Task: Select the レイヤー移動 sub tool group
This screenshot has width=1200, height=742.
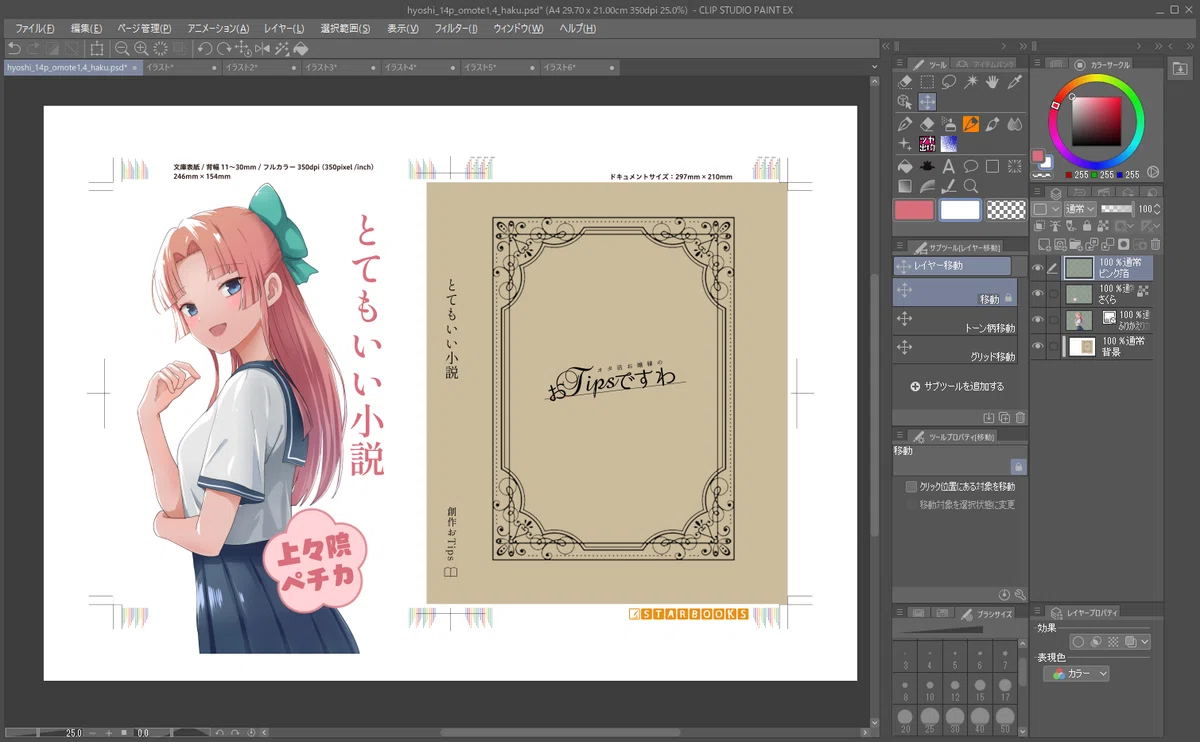Action: click(x=952, y=266)
